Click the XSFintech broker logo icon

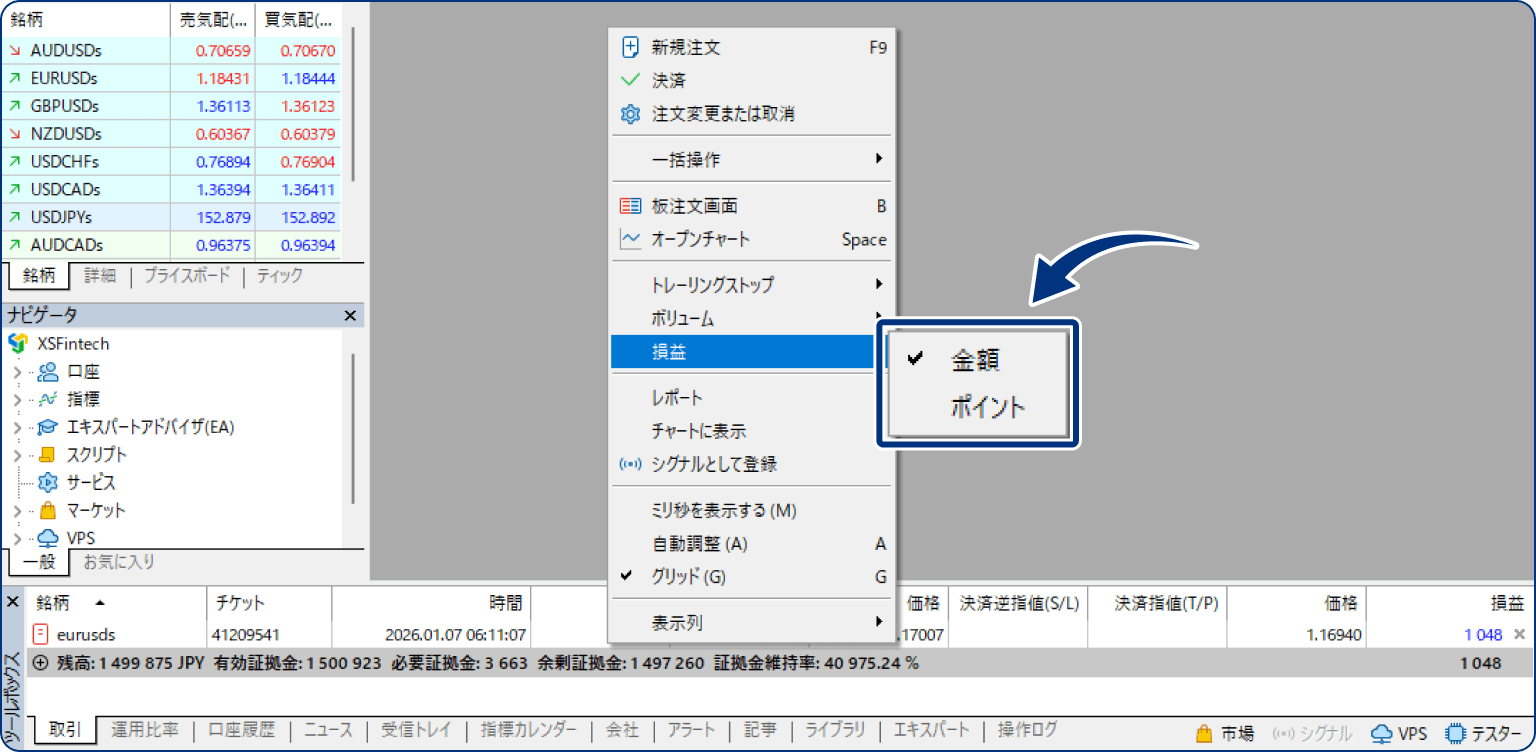pos(18,343)
